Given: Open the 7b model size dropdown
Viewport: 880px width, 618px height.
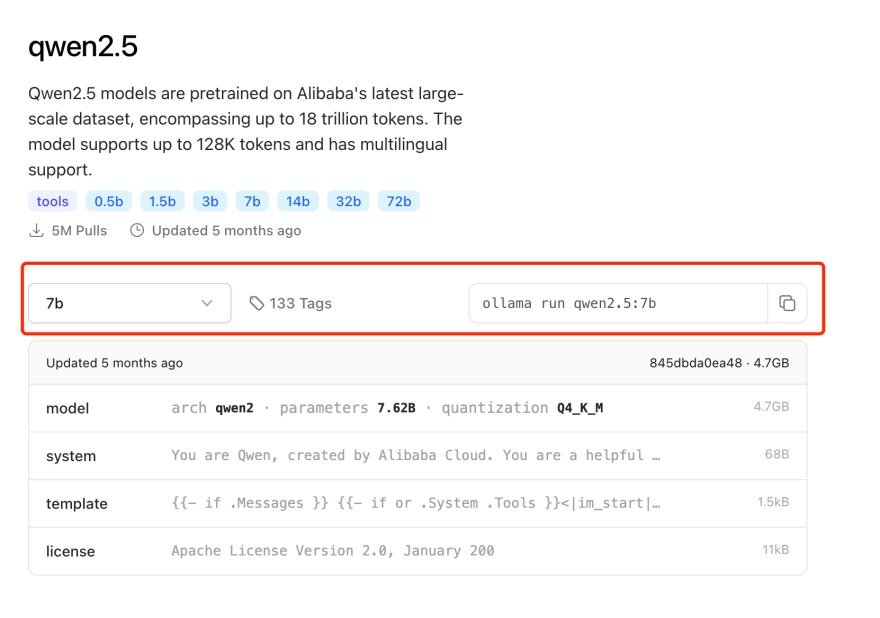Looking at the screenshot, I should 129,303.
